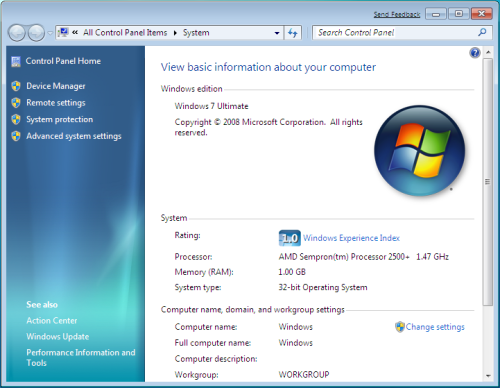The width and height of the screenshot is (500, 388).
Task: Click the copyright 2008 Microsoft text
Action: pos(268,127)
